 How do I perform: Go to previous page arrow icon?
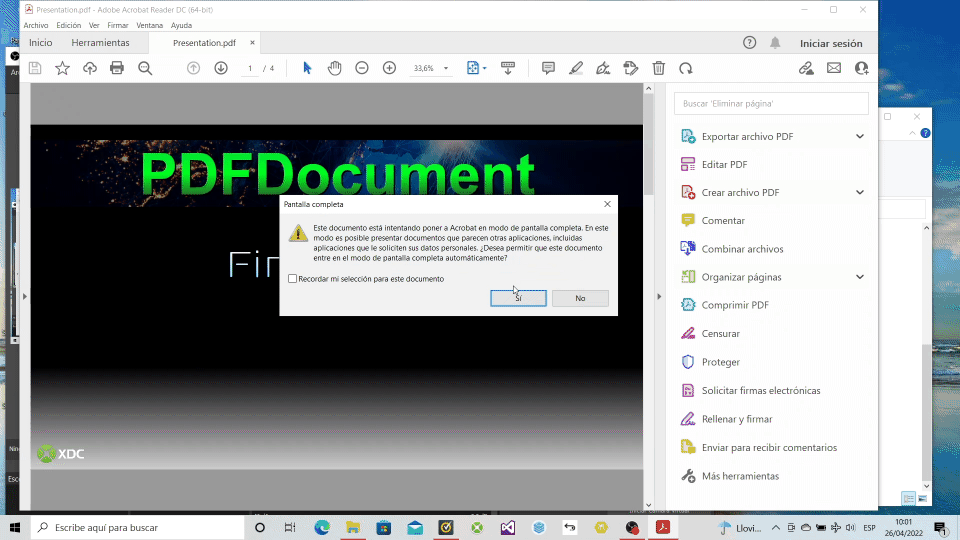(193, 68)
